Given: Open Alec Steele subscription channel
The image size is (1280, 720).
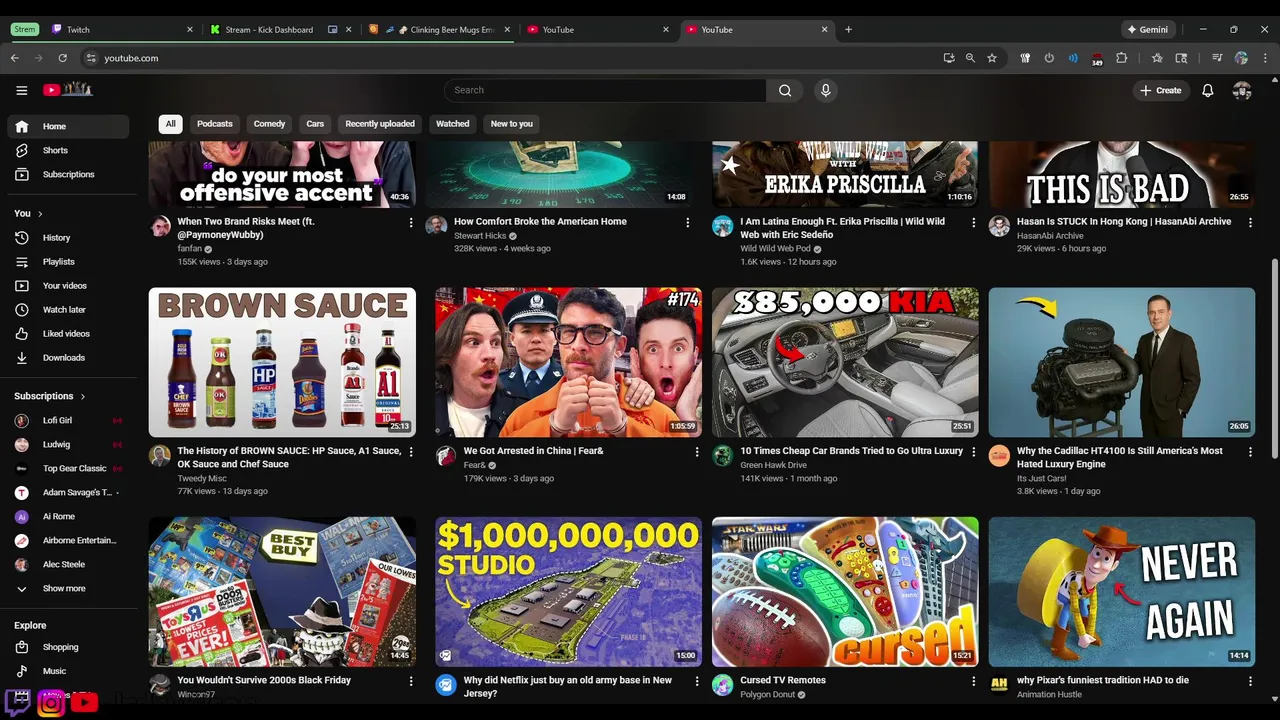Looking at the screenshot, I should (69, 565).
